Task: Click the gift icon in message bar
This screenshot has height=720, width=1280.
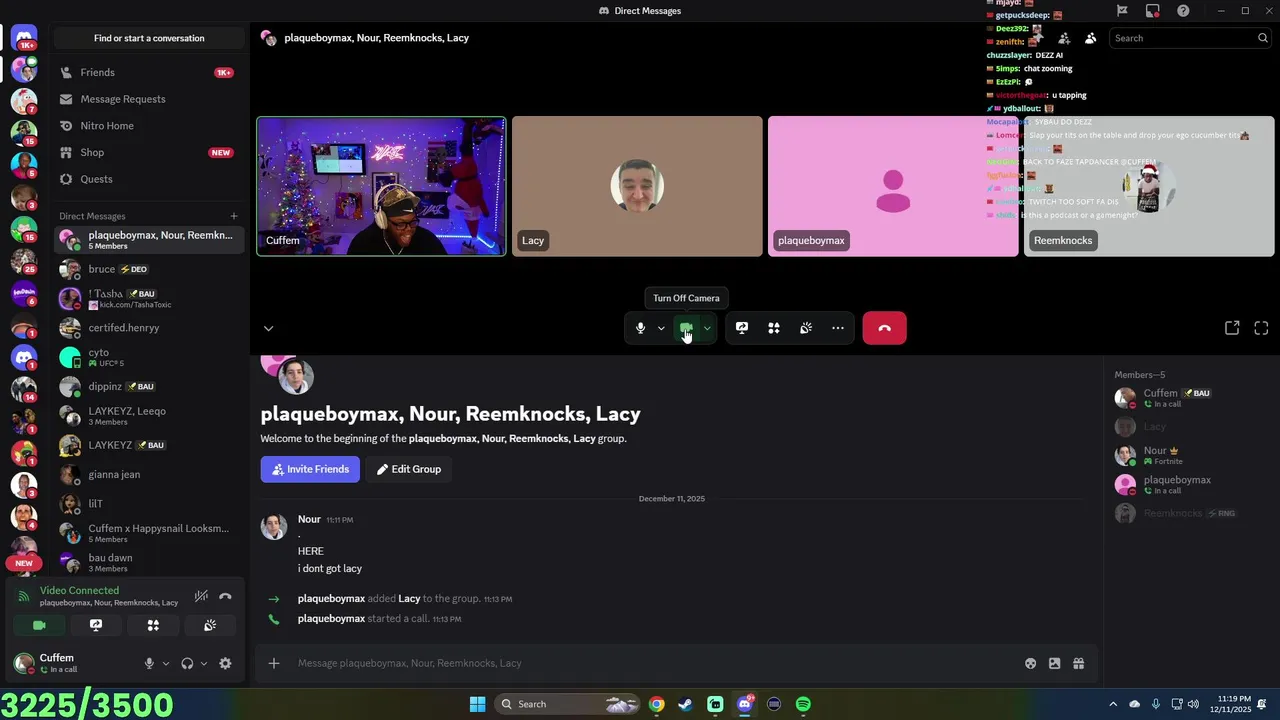Action: [1078, 663]
